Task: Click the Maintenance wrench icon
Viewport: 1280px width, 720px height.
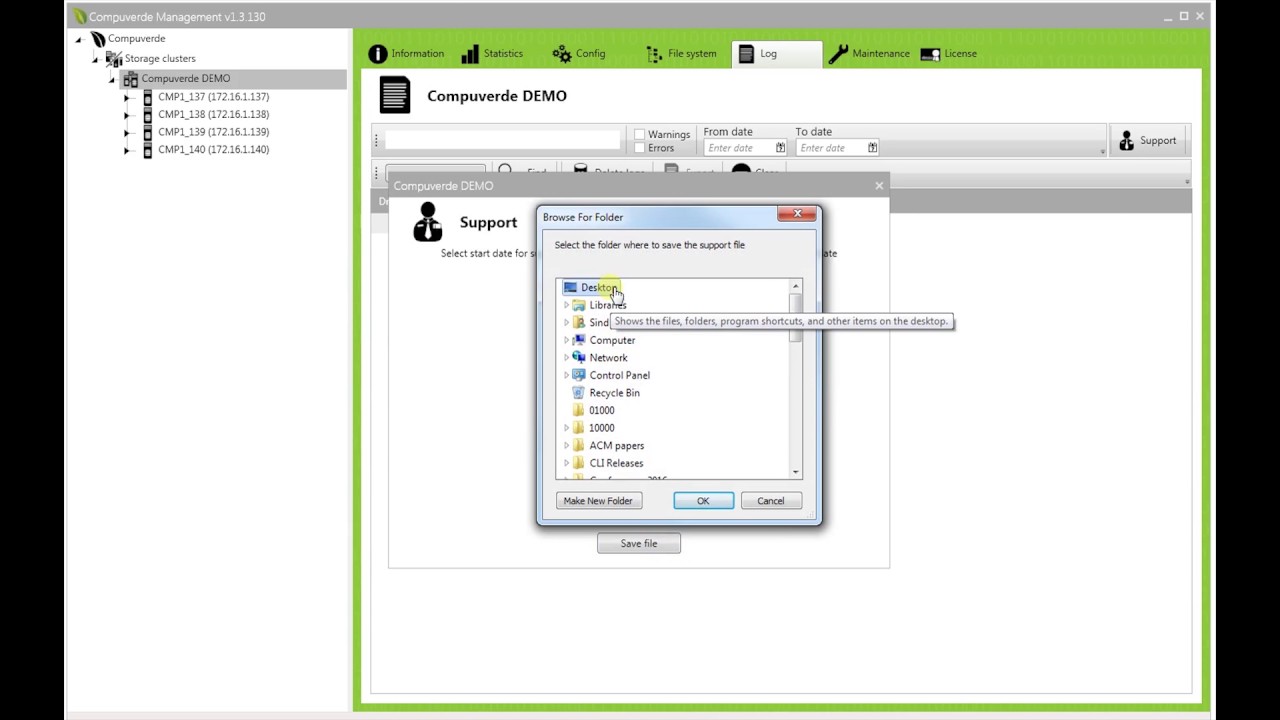Action: (838, 54)
